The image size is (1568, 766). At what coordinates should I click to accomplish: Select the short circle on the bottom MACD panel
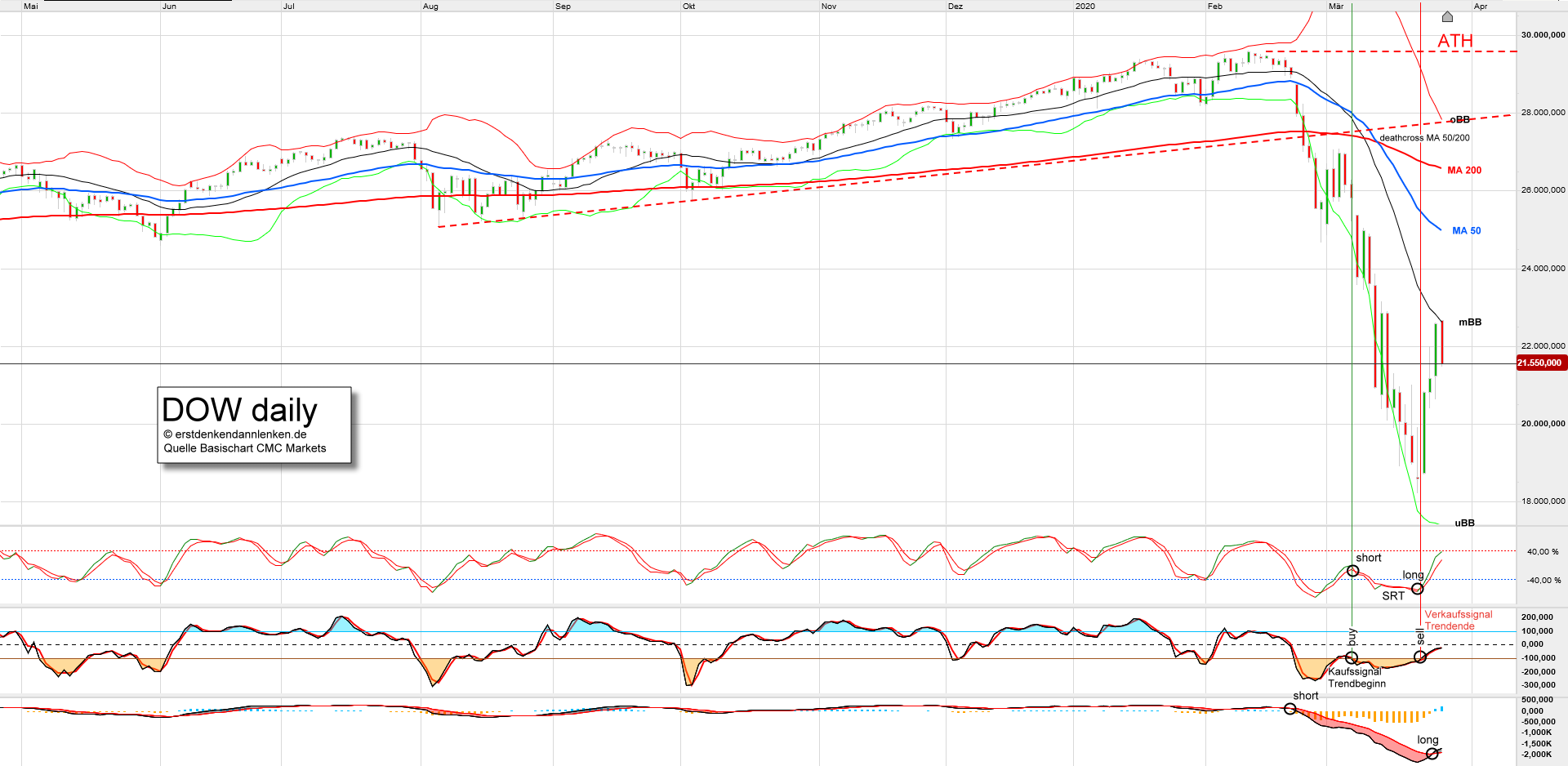[1290, 709]
